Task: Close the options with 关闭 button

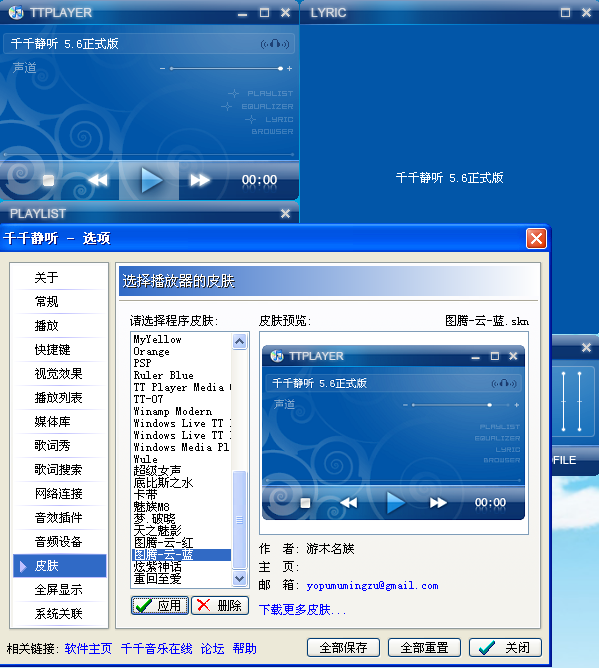Action: point(505,648)
